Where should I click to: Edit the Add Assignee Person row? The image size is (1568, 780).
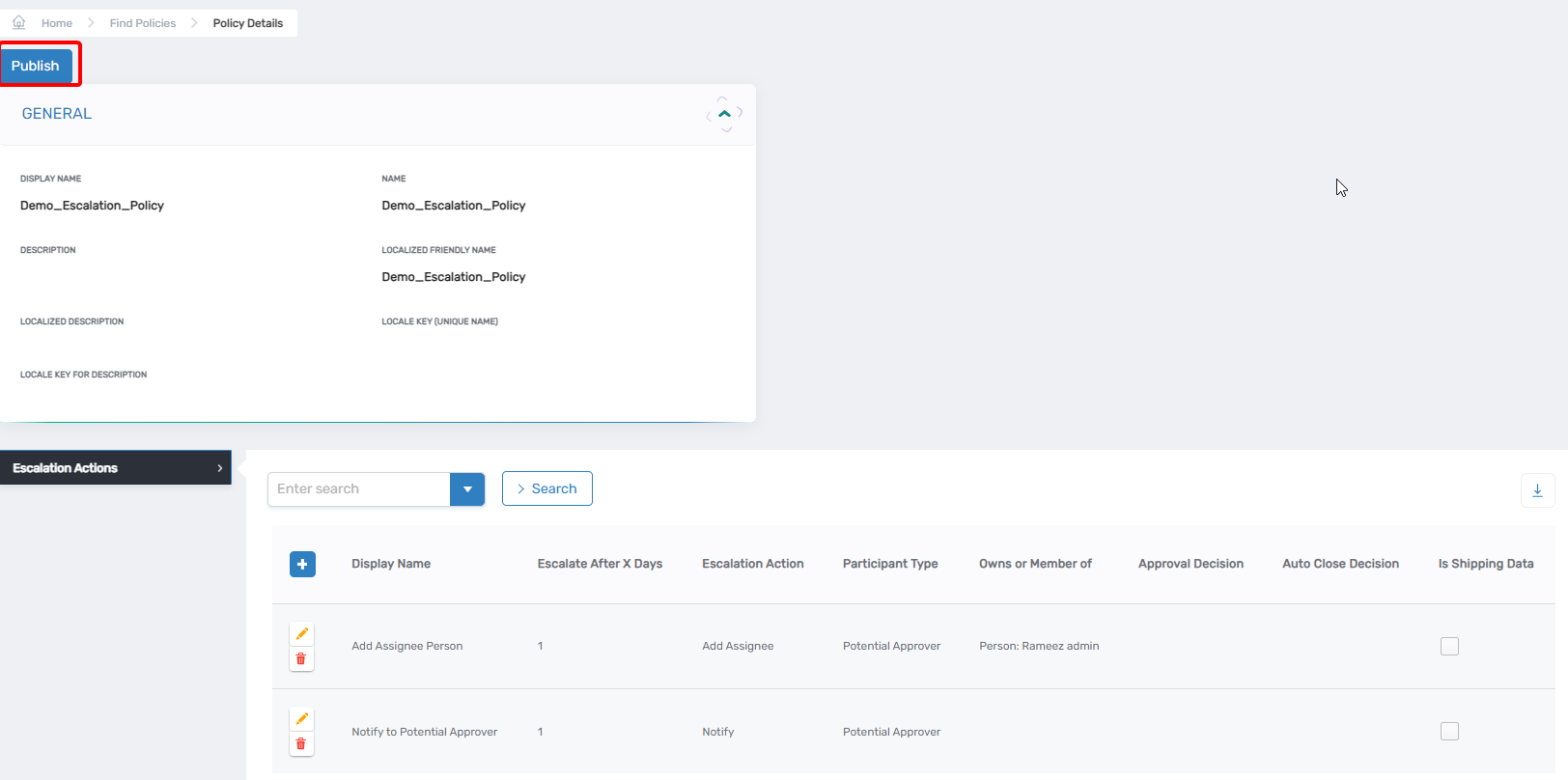coord(301,634)
